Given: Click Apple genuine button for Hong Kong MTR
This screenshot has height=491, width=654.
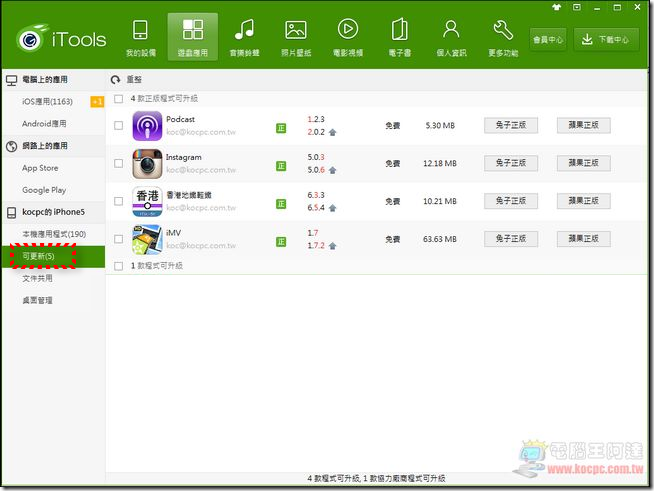Looking at the screenshot, I should 584,201.
